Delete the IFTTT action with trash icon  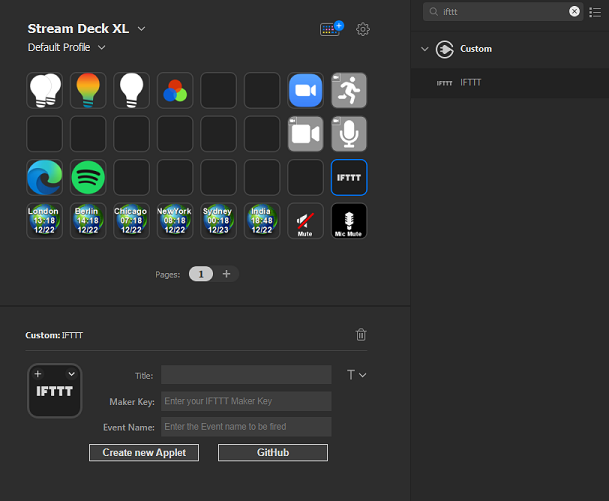pos(361,334)
